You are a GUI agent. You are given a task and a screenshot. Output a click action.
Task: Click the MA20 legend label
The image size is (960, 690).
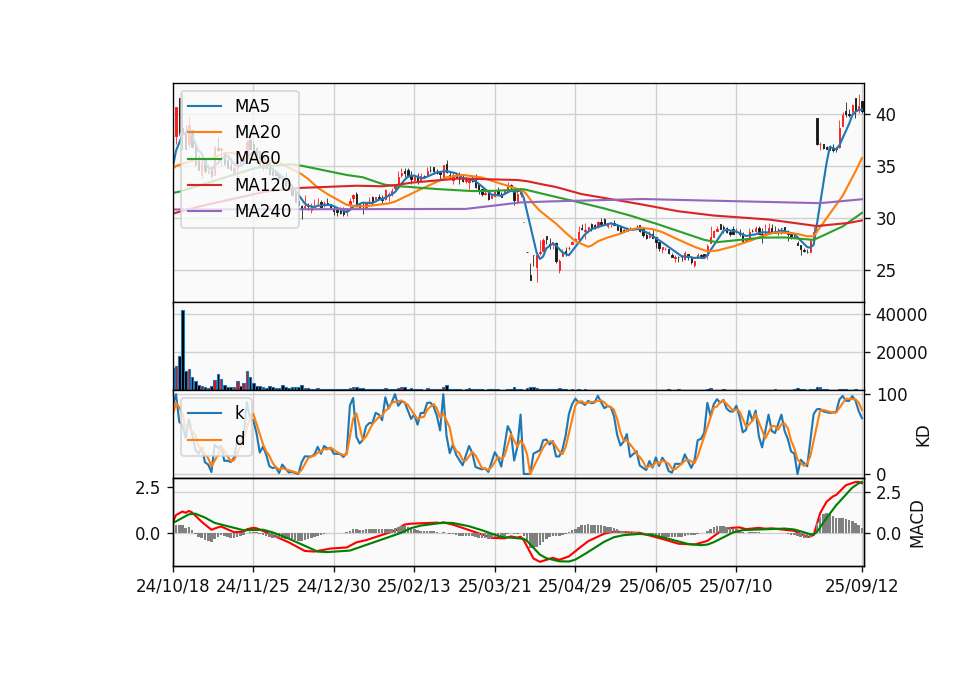click(x=257, y=132)
